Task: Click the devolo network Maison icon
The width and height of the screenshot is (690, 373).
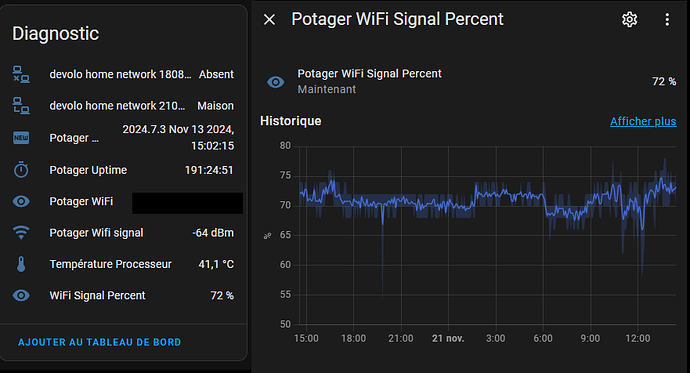Action: [21, 106]
